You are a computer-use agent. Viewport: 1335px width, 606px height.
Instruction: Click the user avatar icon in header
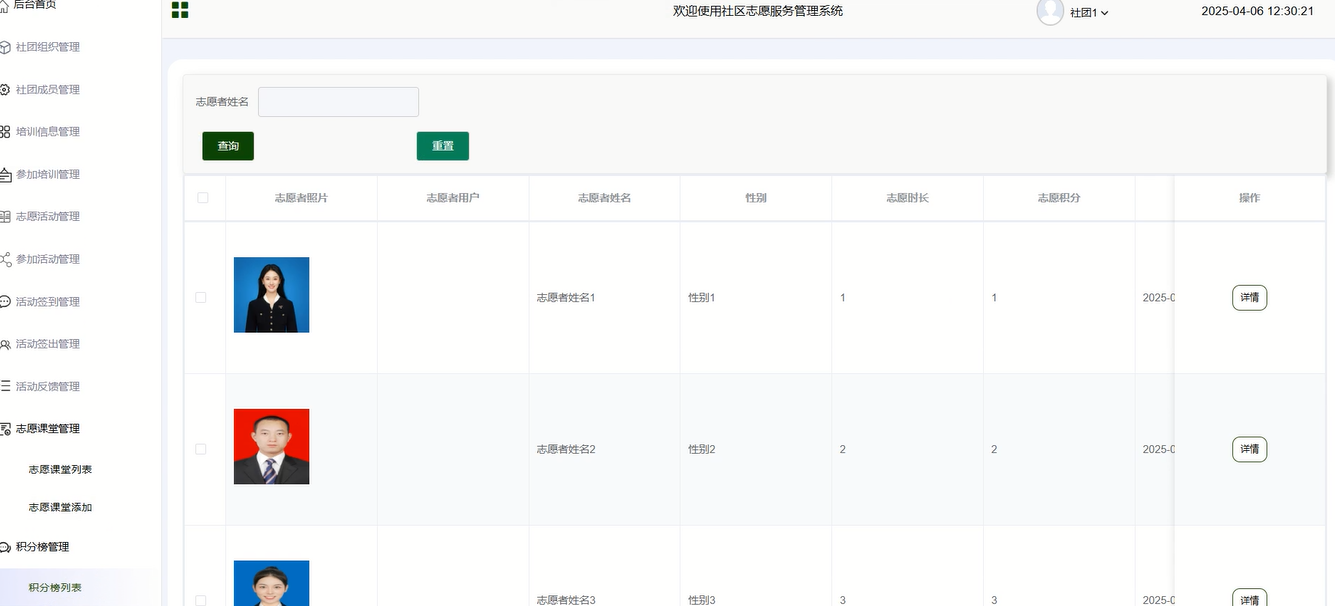pos(1049,12)
